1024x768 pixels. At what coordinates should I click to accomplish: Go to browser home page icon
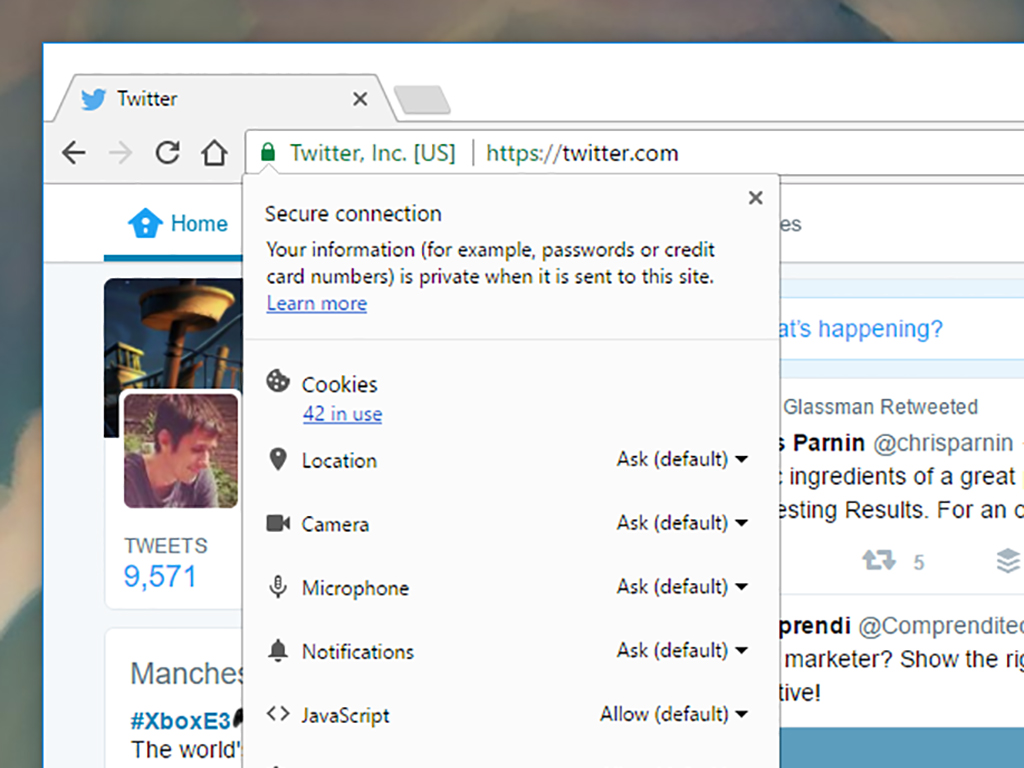pyautogui.click(x=213, y=153)
